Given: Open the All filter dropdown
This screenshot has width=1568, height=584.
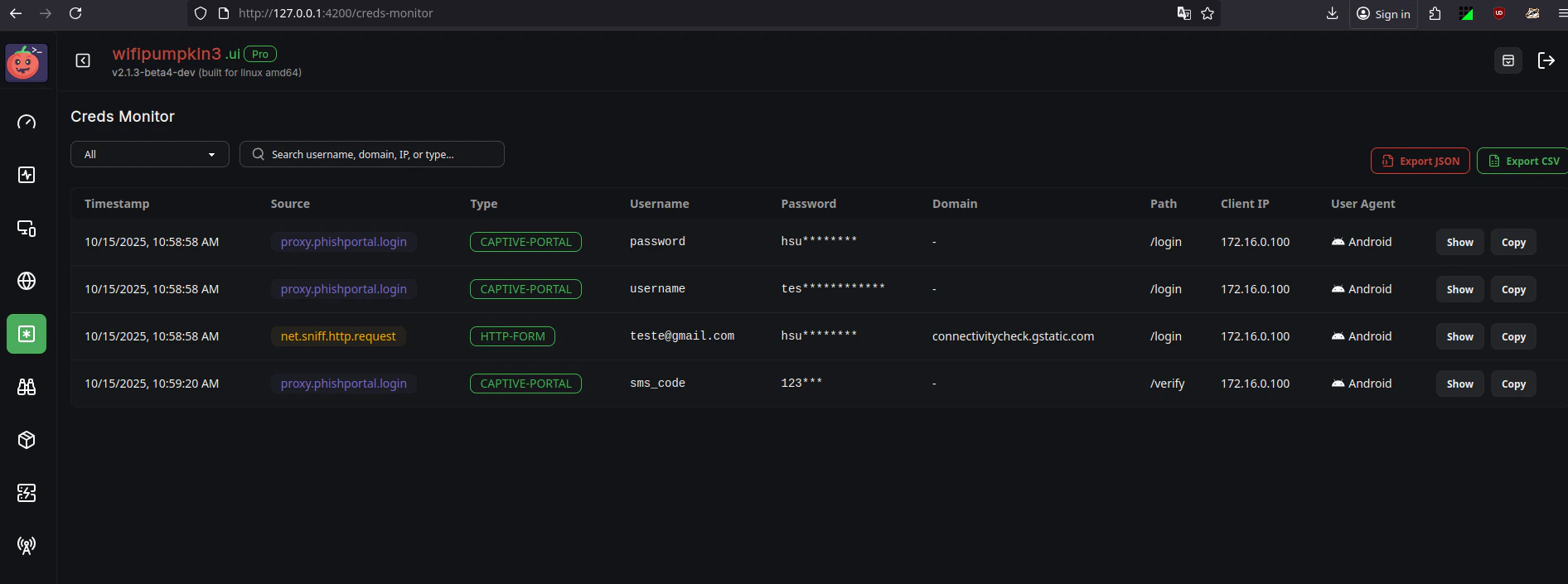Looking at the screenshot, I should pos(150,154).
